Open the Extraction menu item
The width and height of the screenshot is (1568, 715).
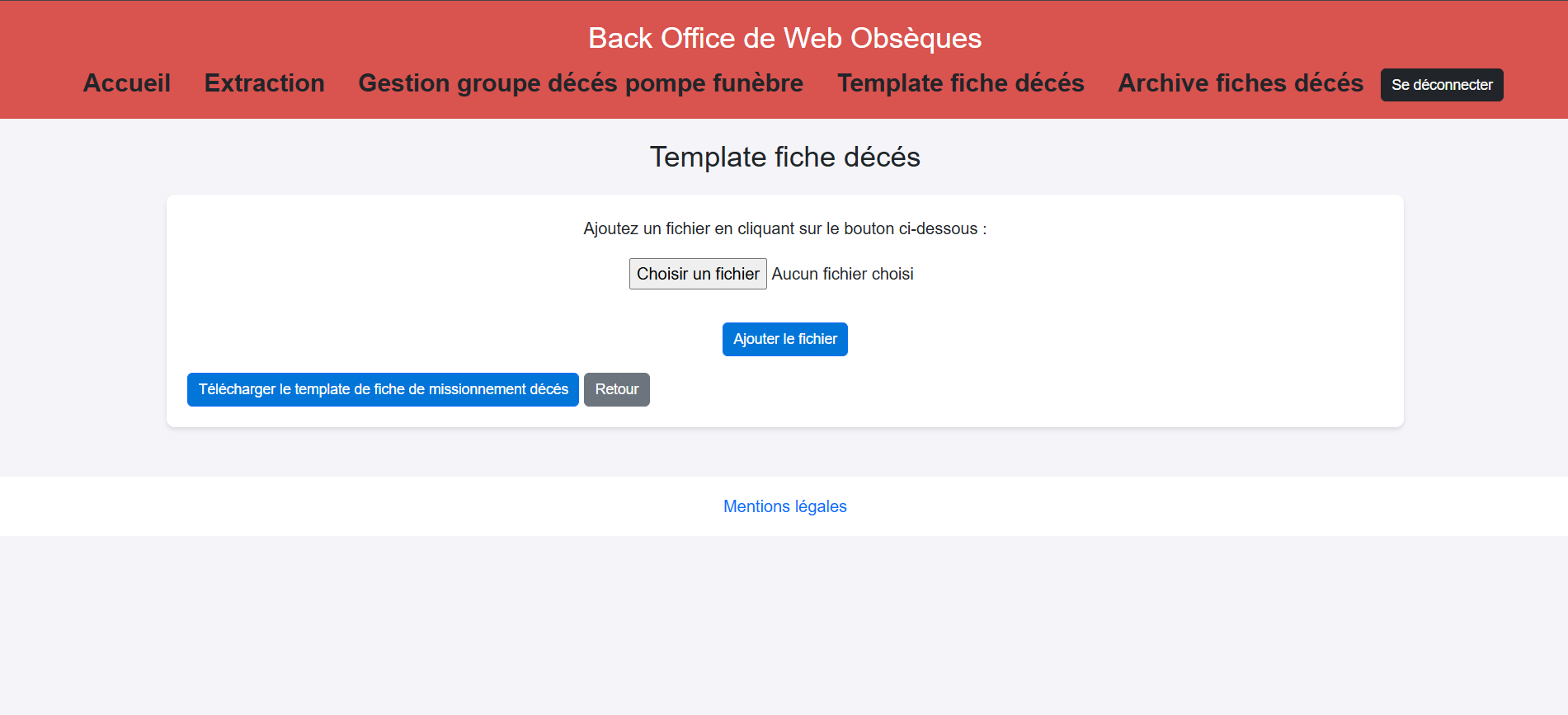(x=264, y=83)
